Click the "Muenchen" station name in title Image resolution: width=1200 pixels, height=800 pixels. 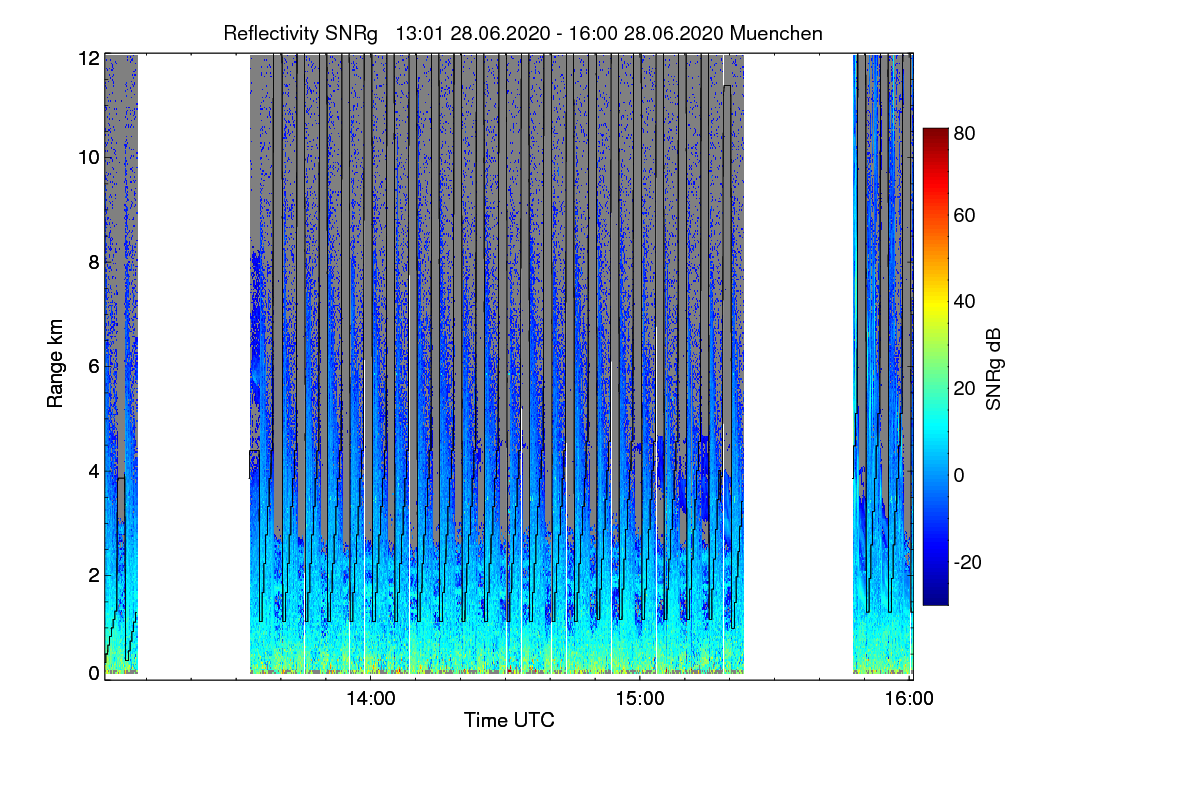777,33
